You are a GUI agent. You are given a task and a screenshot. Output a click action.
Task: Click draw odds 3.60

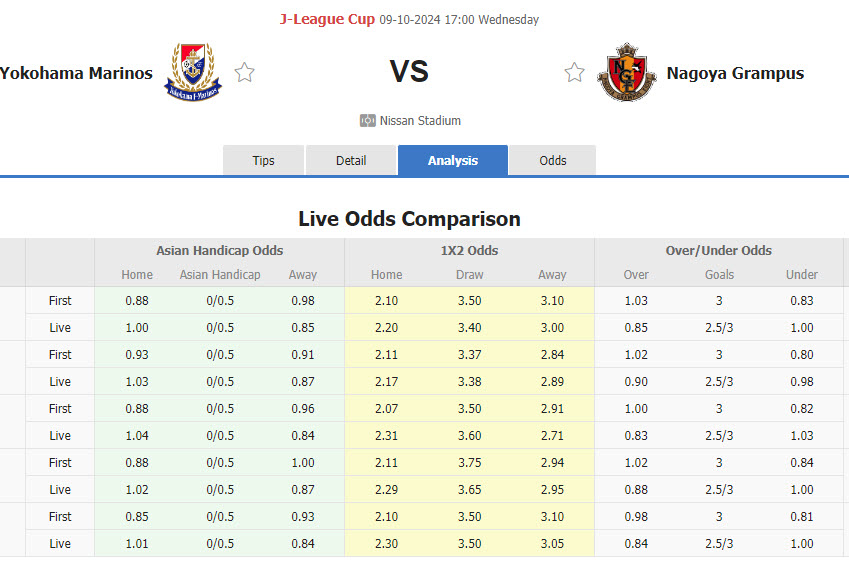(x=469, y=436)
